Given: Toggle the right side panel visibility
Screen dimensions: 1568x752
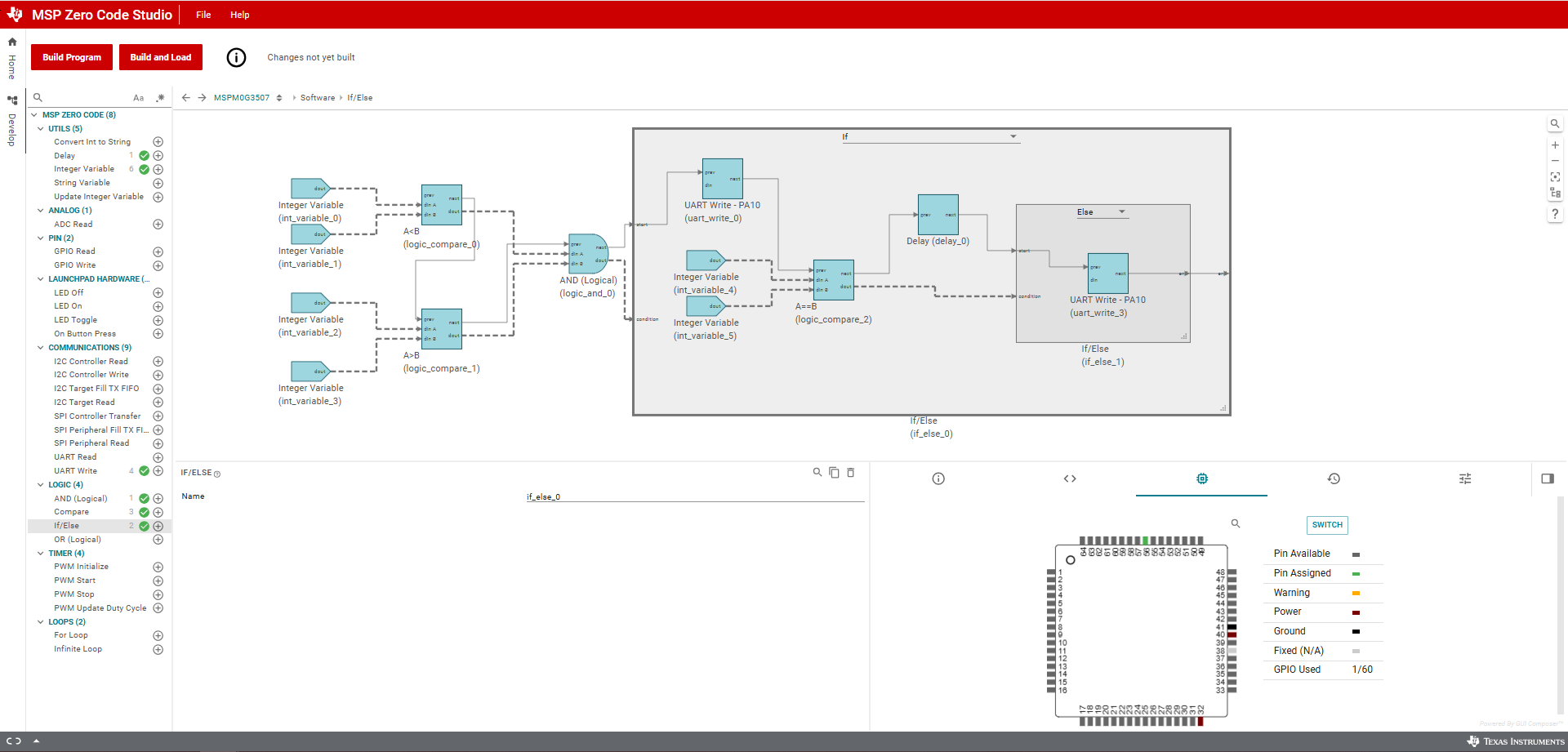Looking at the screenshot, I should (1547, 478).
